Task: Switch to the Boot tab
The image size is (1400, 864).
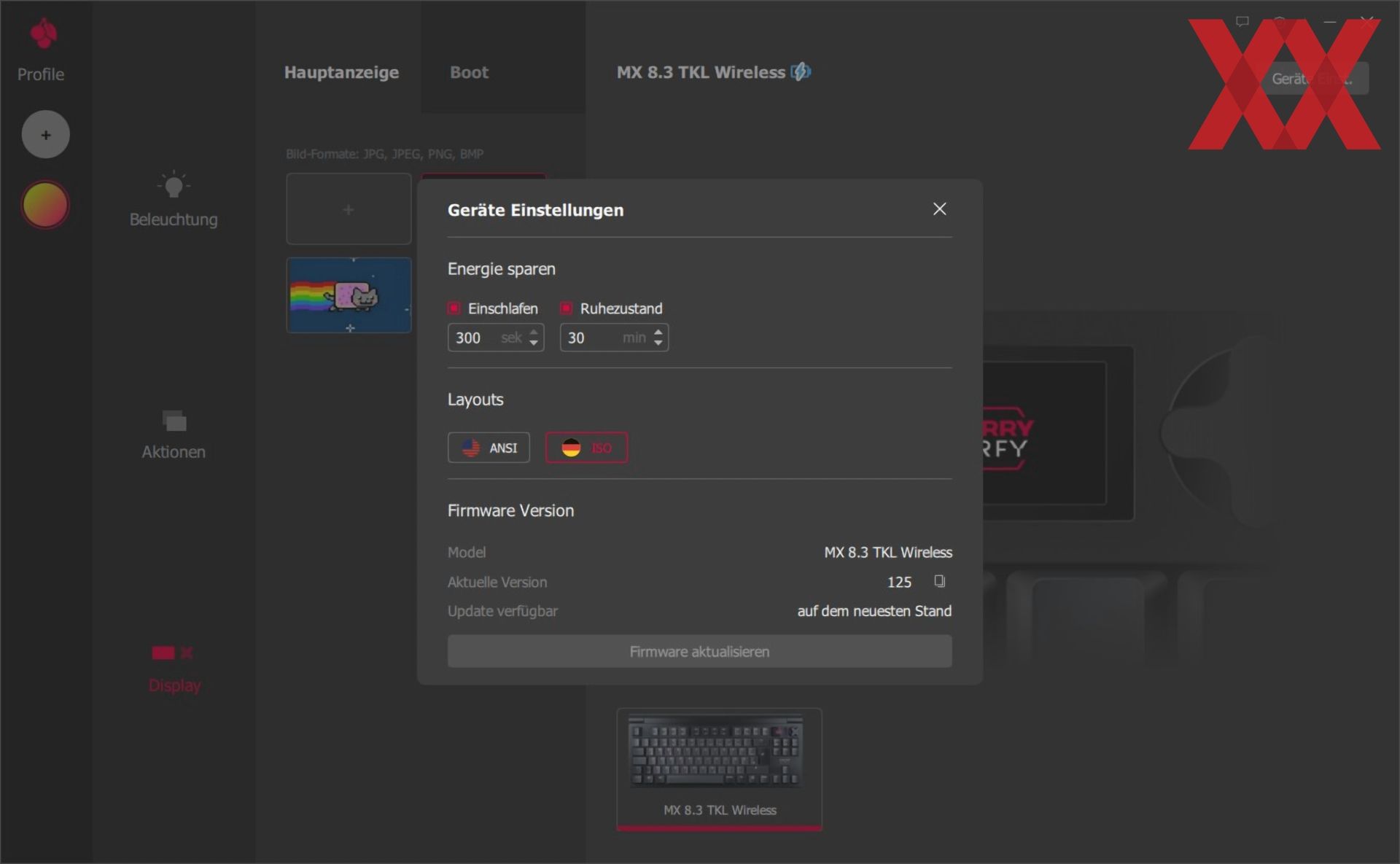Action: [469, 72]
